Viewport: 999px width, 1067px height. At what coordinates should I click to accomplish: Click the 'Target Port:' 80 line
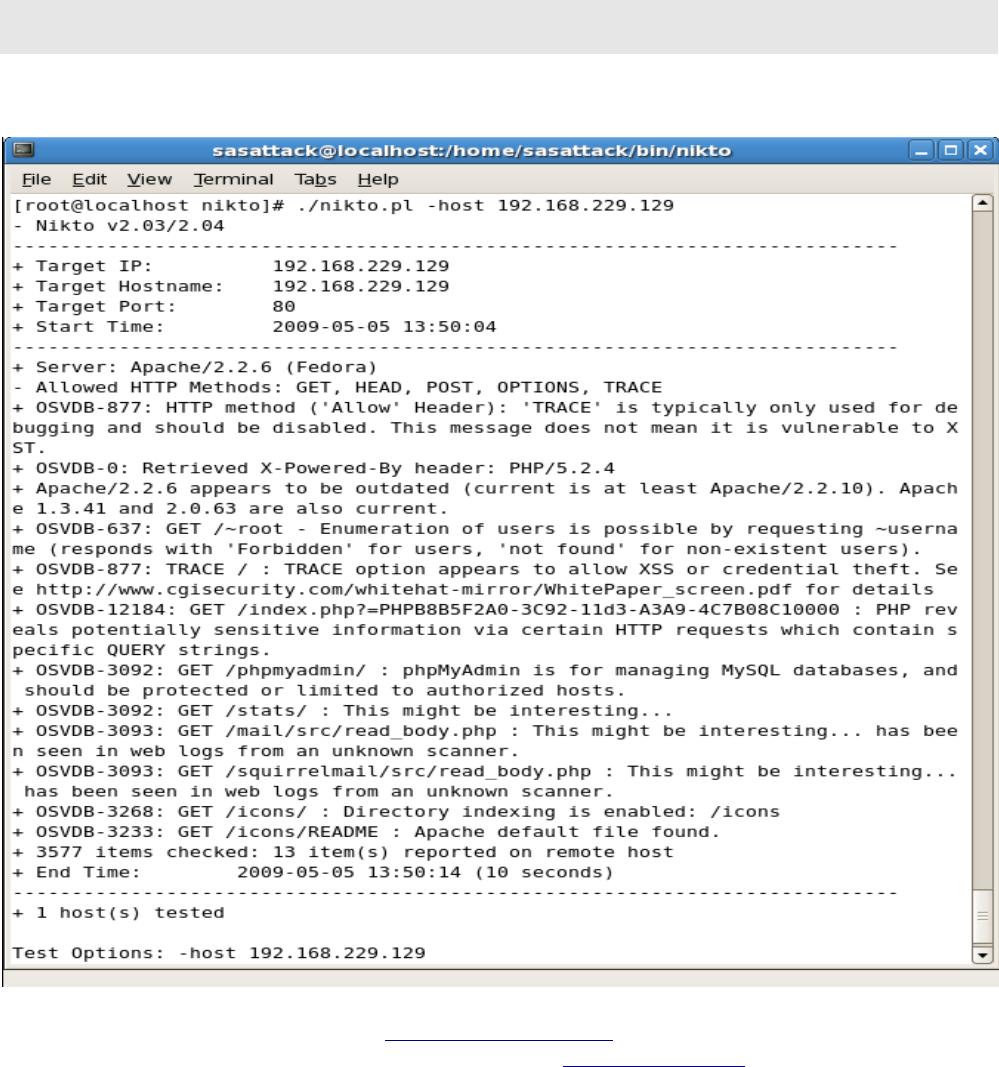[154, 307]
